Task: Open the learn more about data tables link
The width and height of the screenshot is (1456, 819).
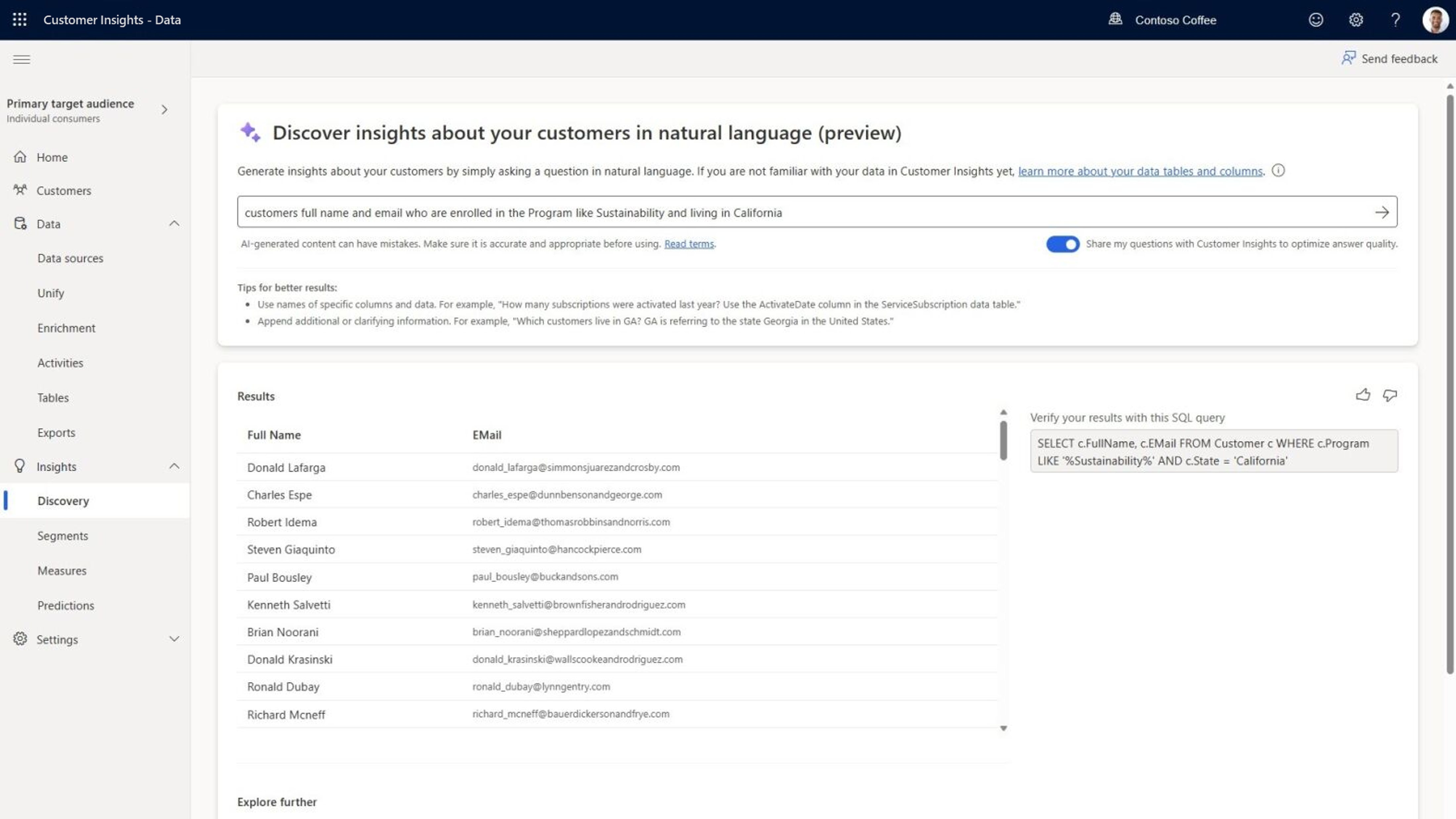Action: tap(1139, 171)
